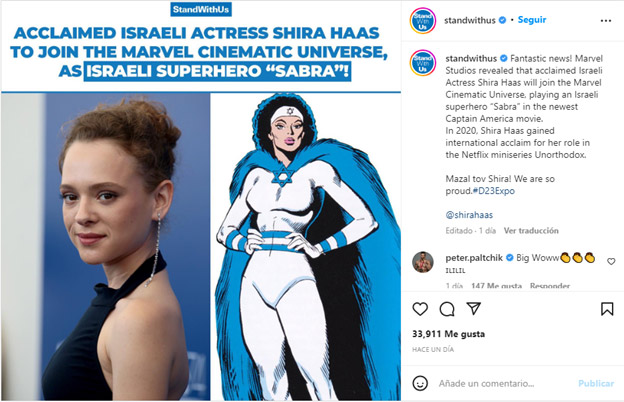This screenshot has width=624, height=402.
Task: Open comments with the speech bubble icon
Action: (x=447, y=309)
